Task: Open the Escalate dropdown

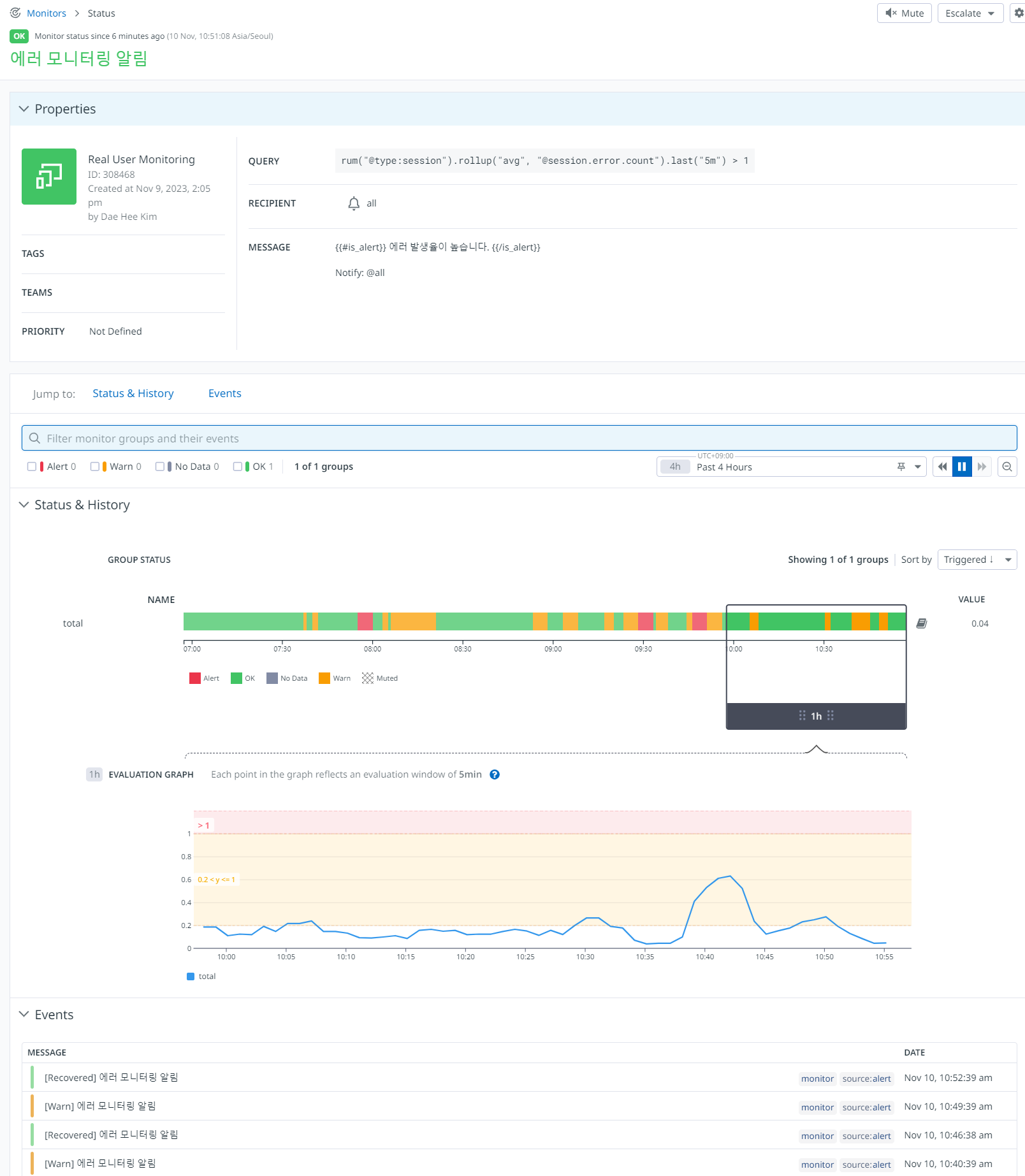Action: tap(970, 13)
